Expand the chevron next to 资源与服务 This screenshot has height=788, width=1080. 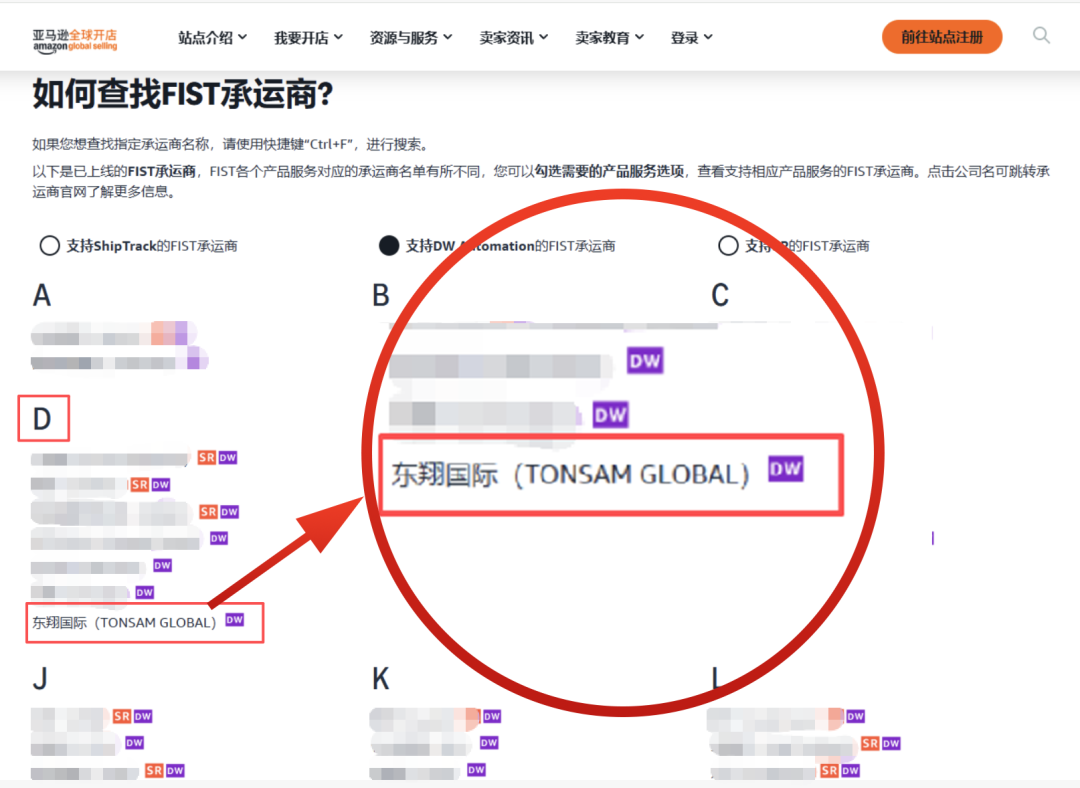tap(448, 37)
